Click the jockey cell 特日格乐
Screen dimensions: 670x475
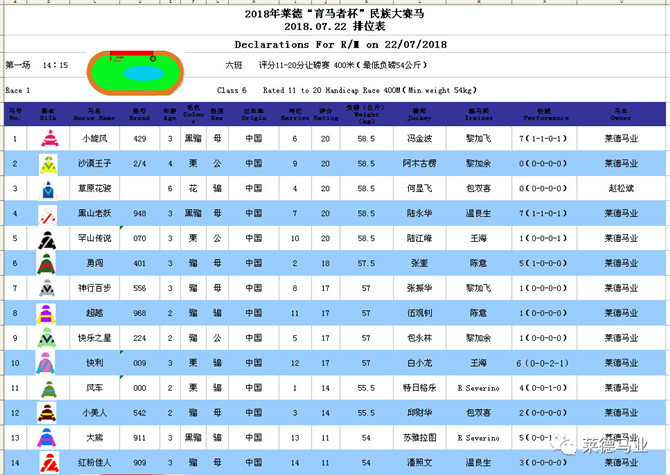point(420,388)
